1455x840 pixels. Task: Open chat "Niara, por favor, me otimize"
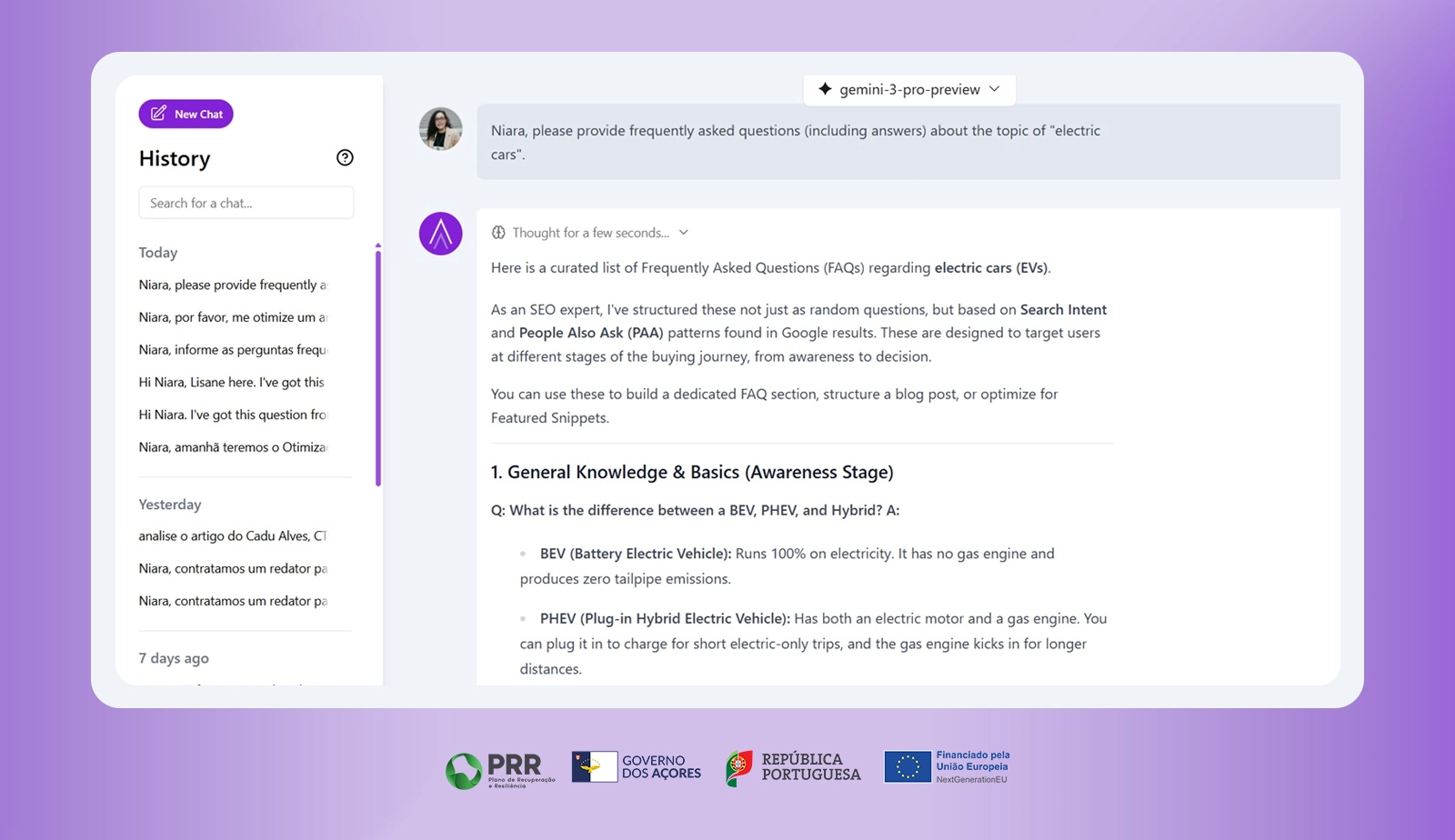232,317
